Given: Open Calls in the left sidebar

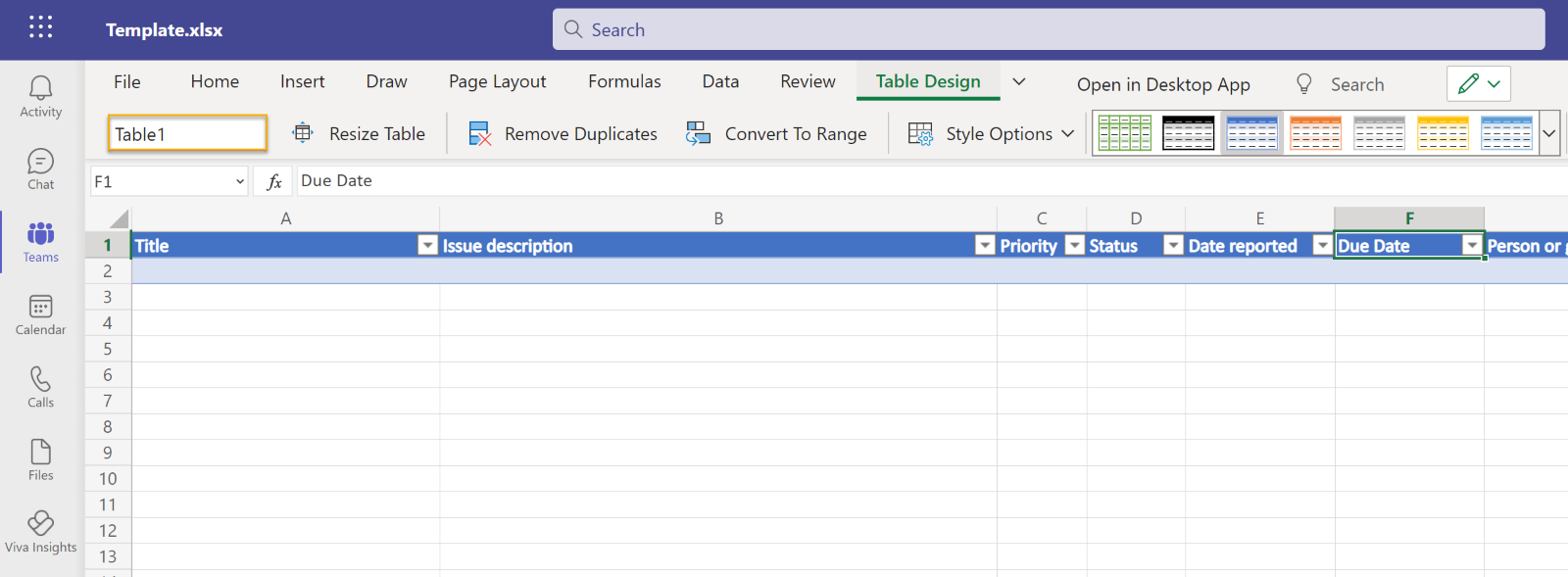Looking at the screenshot, I should coord(40,387).
